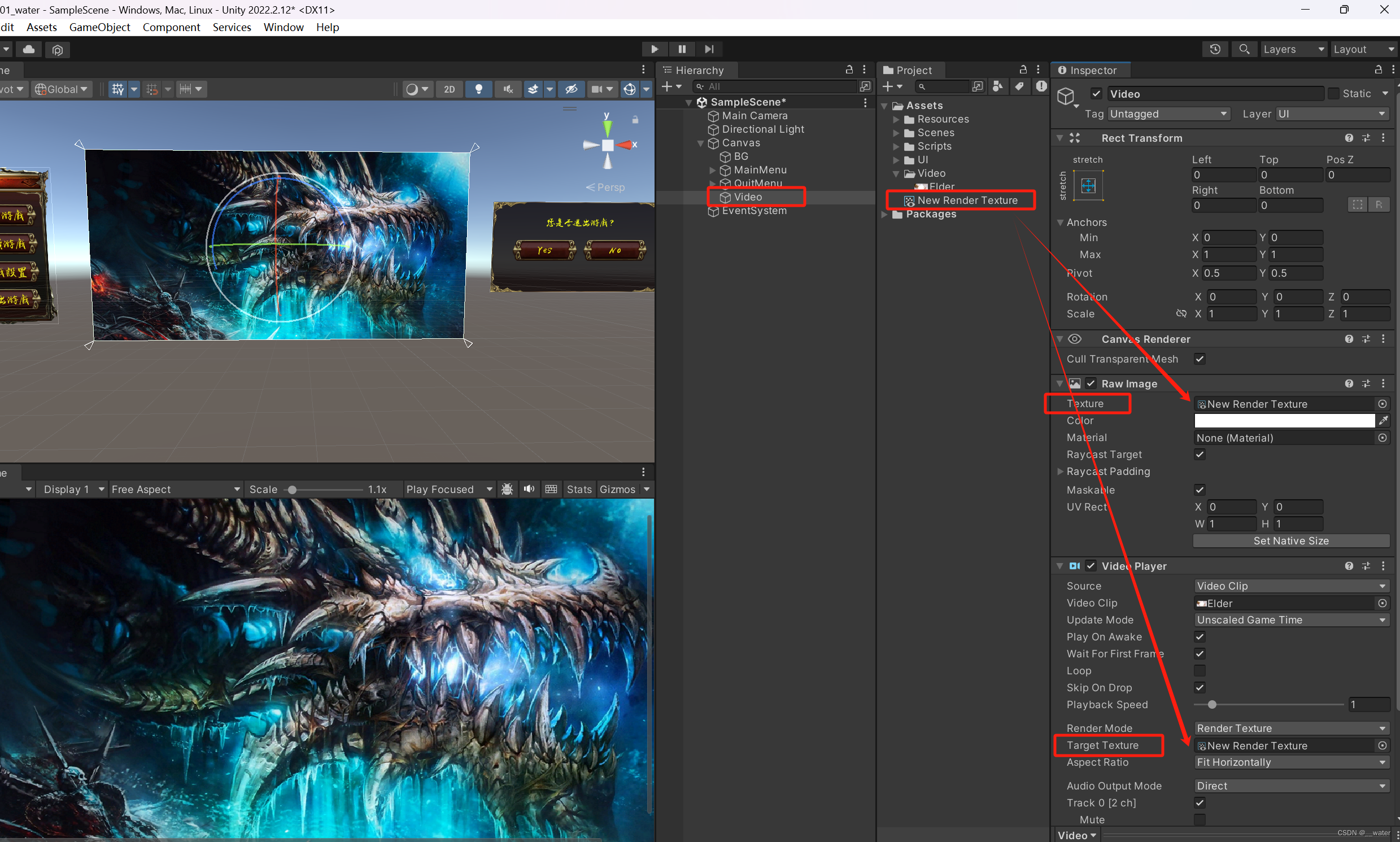1400x842 pixels.
Task: Click the Step frame button
Action: [709, 49]
